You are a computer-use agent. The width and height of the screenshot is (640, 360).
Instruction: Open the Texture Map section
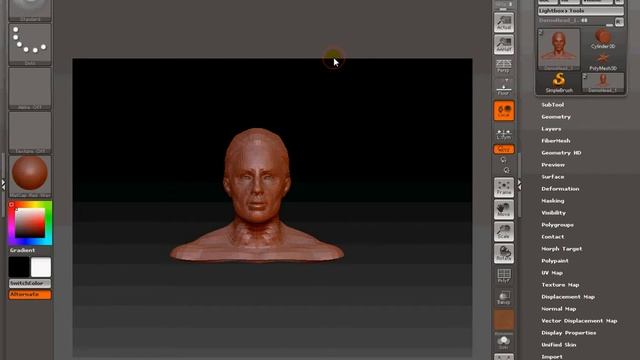(x=560, y=285)
